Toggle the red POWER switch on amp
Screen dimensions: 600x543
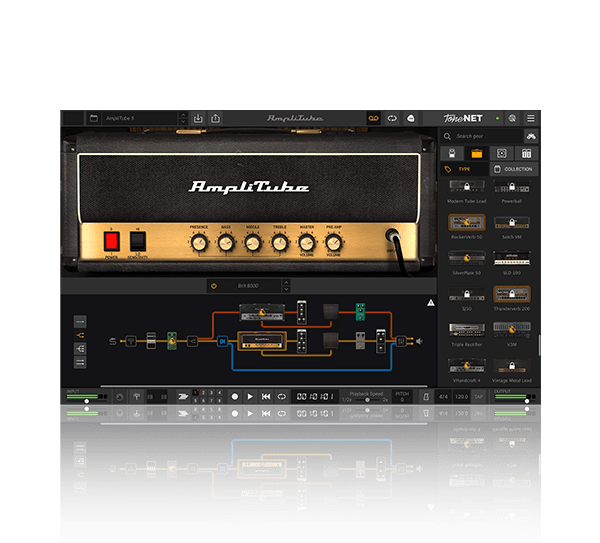112,241
